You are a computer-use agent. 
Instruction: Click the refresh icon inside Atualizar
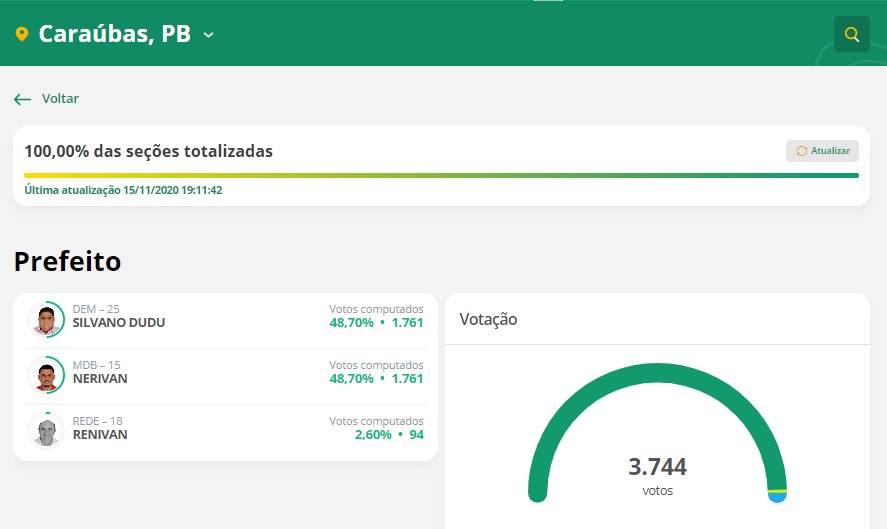(801, 151)
